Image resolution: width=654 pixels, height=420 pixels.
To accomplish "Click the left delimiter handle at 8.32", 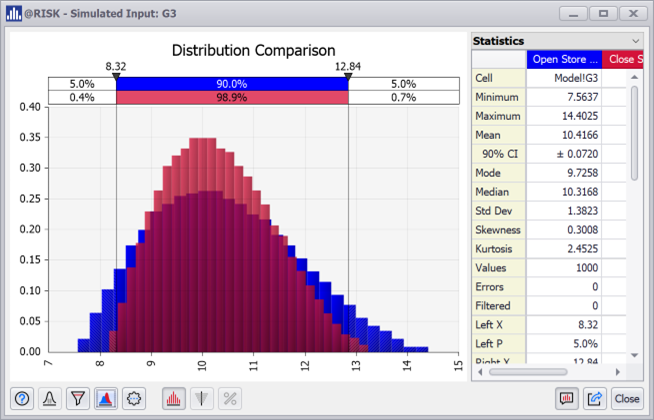I will point(116,76).
